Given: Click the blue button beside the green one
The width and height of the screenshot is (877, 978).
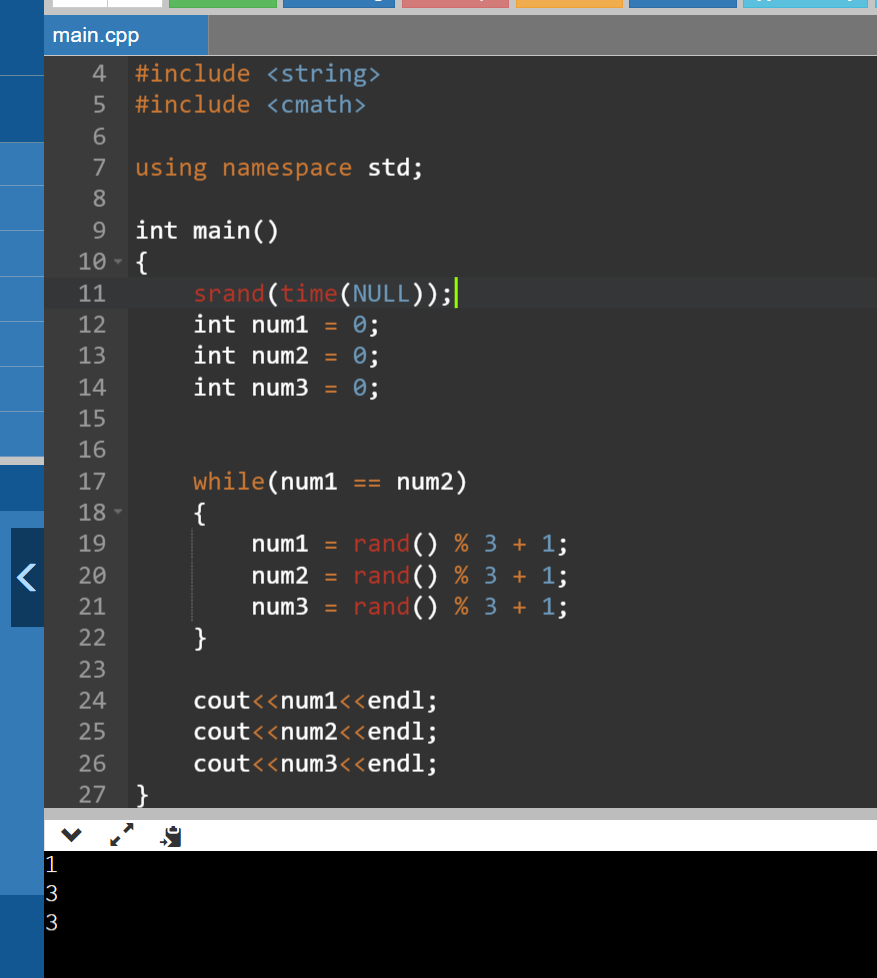Looking at the screenshot, I should pos(337,4).
